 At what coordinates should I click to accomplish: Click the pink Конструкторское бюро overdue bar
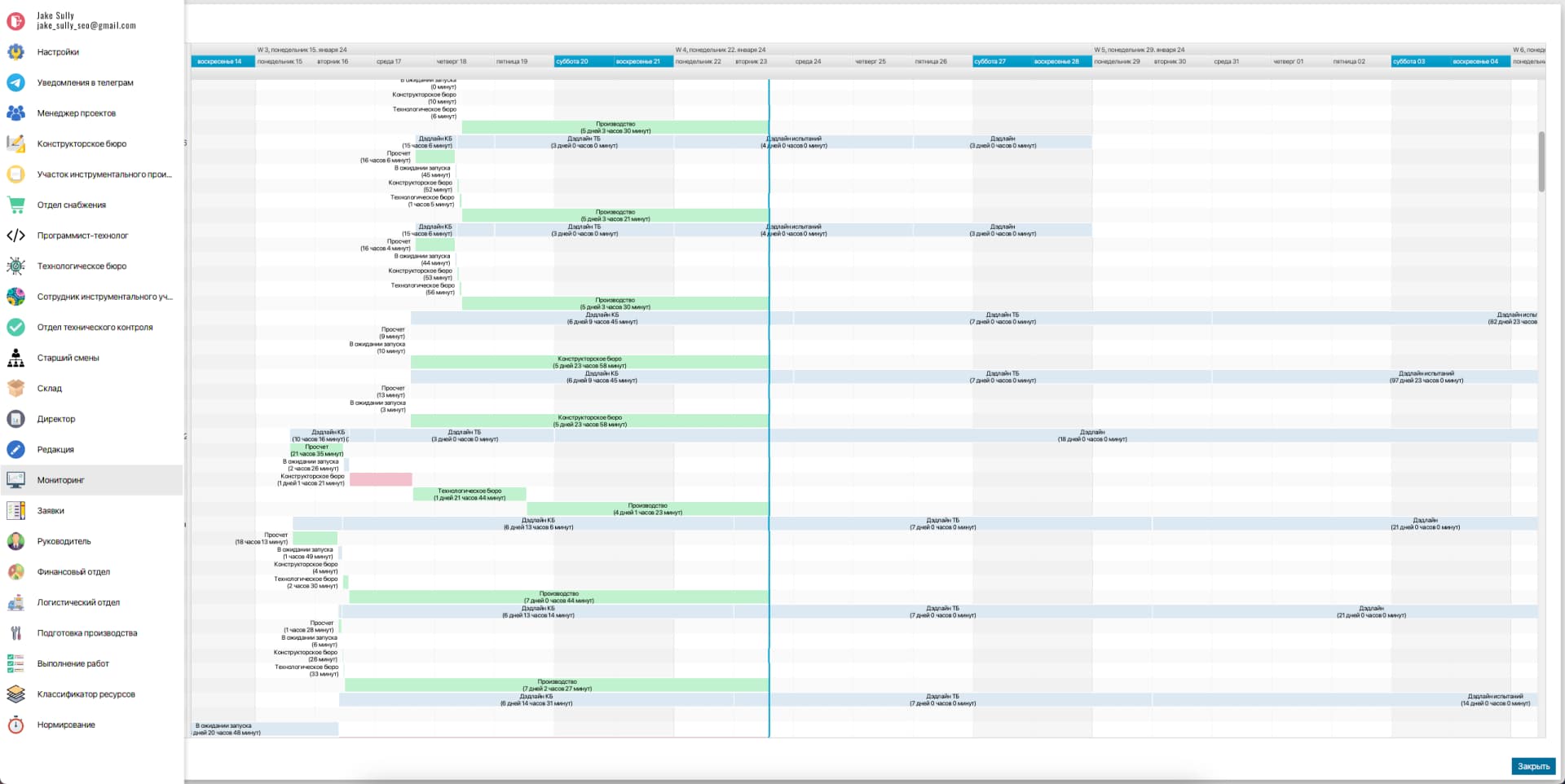pos(381,480)
